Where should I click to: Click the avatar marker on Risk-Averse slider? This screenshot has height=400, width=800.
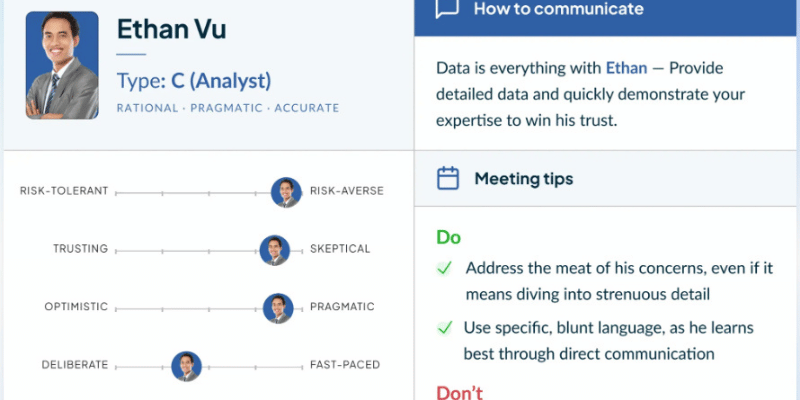(x=286, y=192)
